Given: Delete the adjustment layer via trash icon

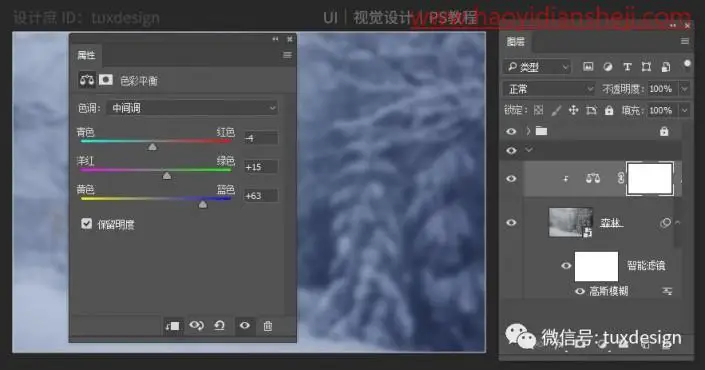Looking at the screenshot, I should coord(268,325).
